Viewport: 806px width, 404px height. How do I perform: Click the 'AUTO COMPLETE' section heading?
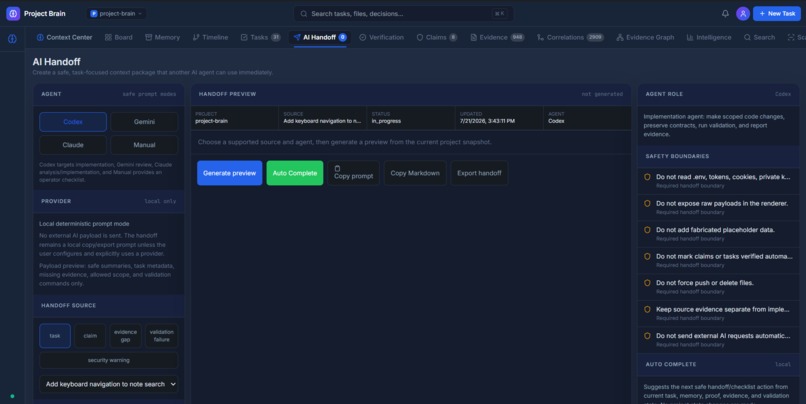tap(671, 364)
